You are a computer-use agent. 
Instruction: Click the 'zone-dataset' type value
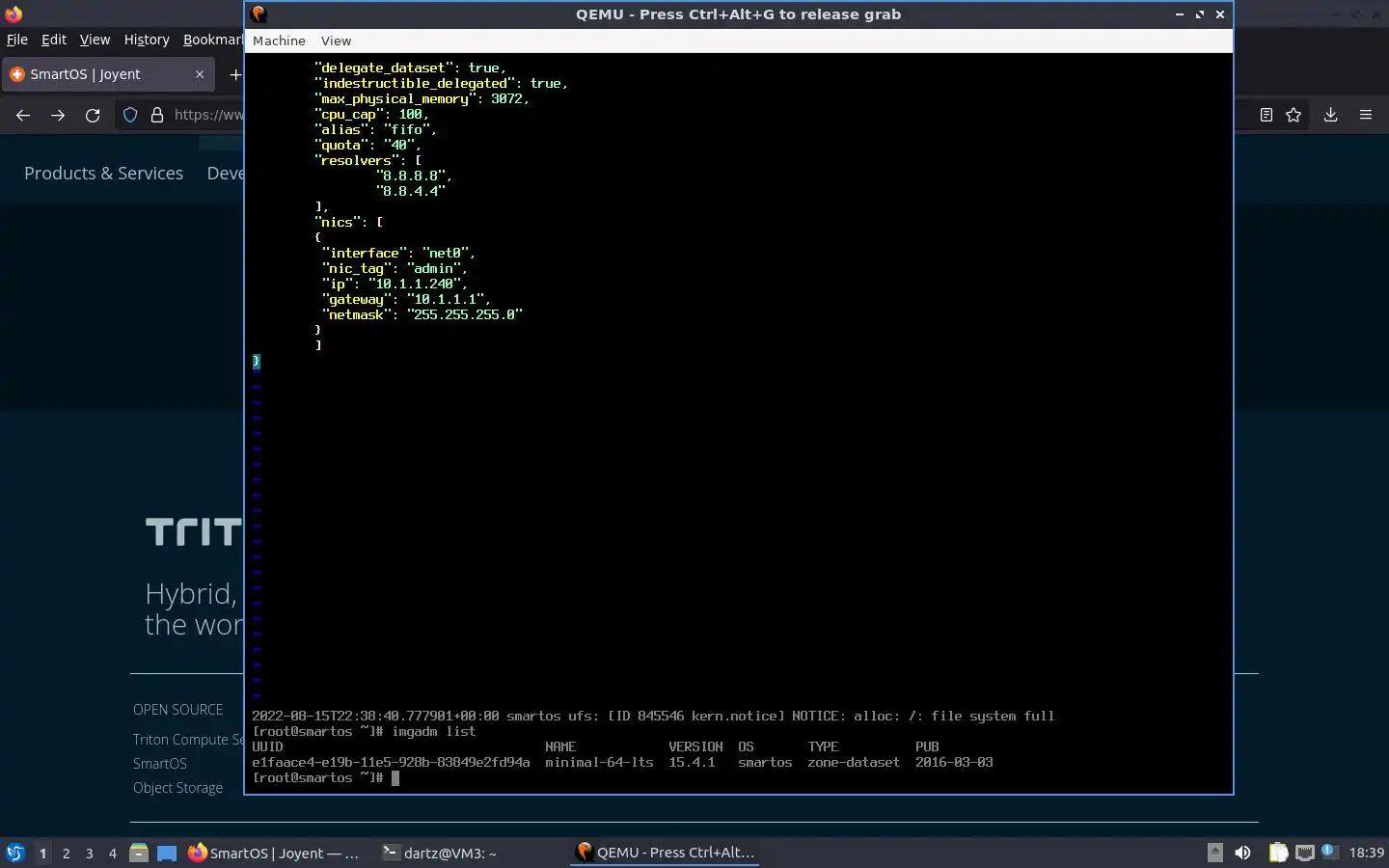point(854,762)
